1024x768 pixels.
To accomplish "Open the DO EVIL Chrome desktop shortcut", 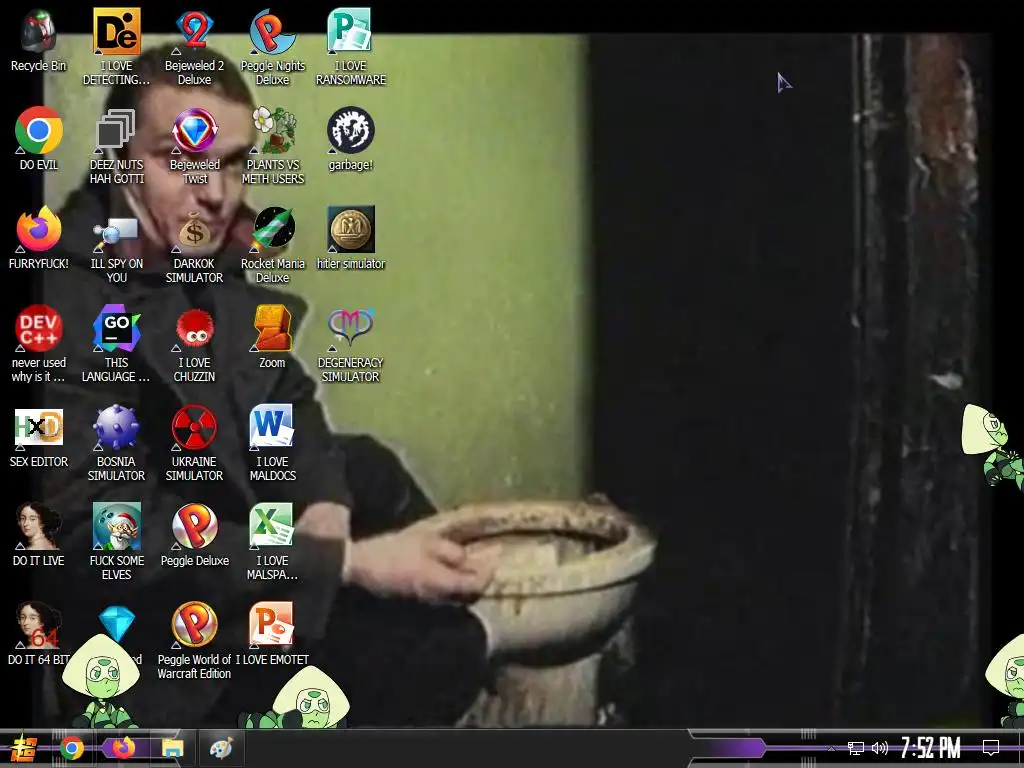I will [x=39, y=138].
